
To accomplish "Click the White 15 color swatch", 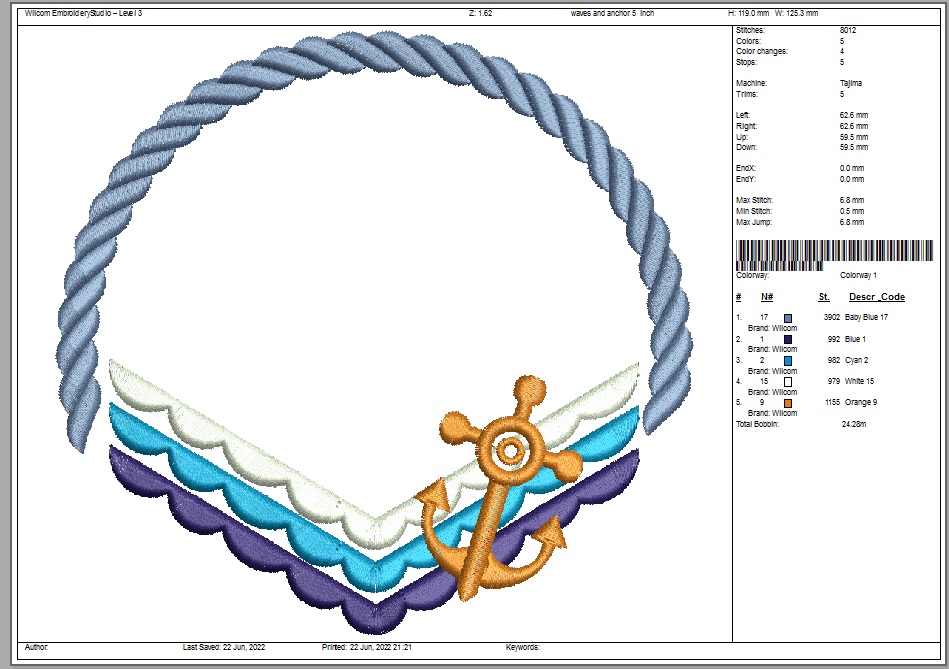I will tap(788, 381).
